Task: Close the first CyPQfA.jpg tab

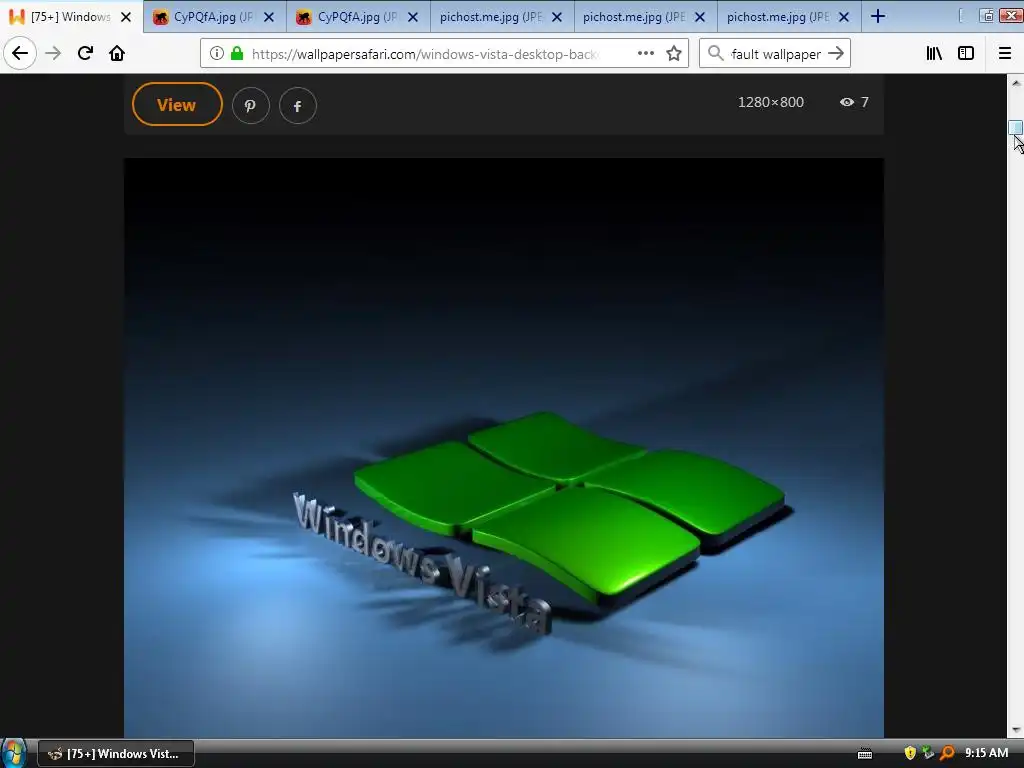Action: coord(268,17)
